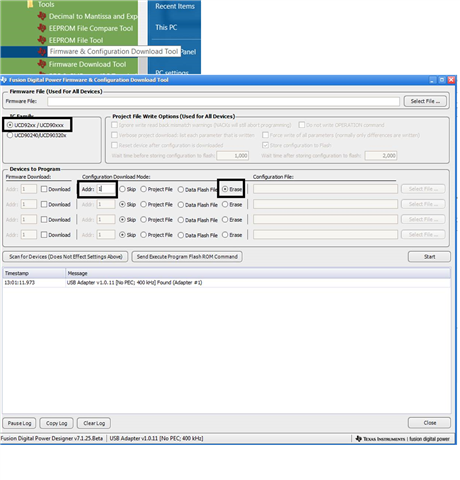
Task: Click USB Adapter status bar text
Action: click(156, 438)
